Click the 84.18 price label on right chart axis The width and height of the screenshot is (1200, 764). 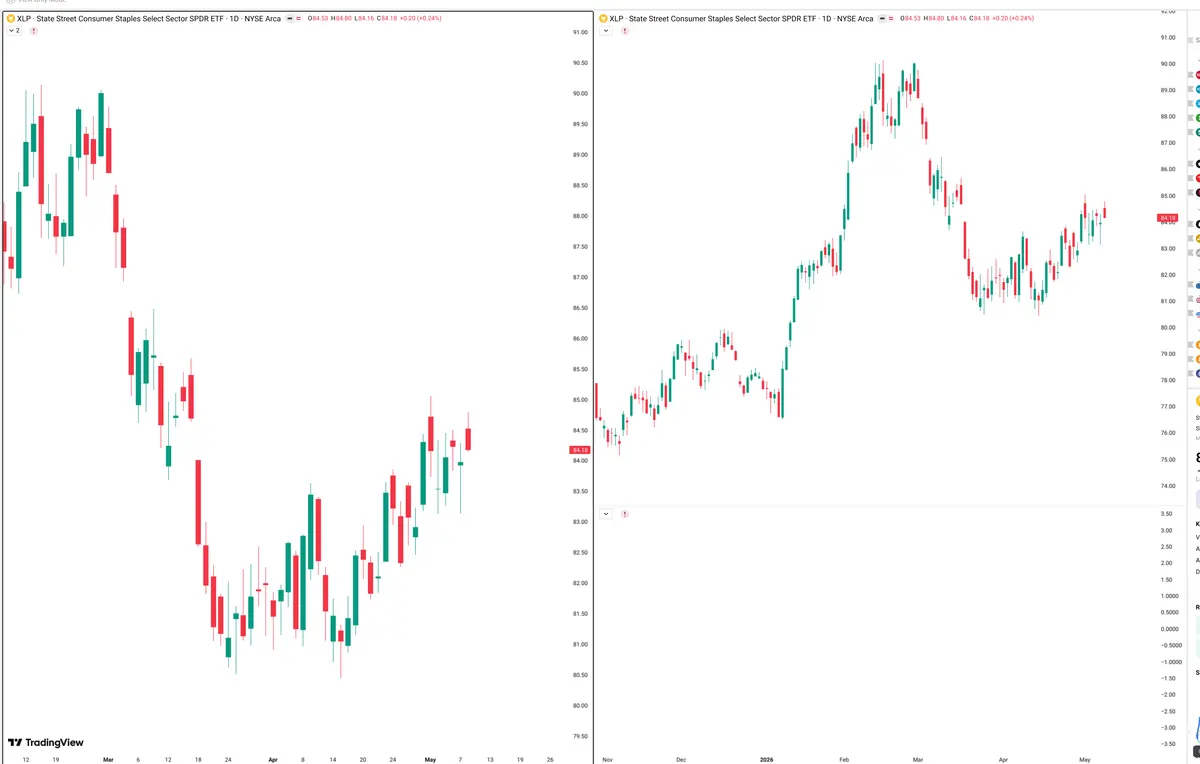(x=1167, y=218)
